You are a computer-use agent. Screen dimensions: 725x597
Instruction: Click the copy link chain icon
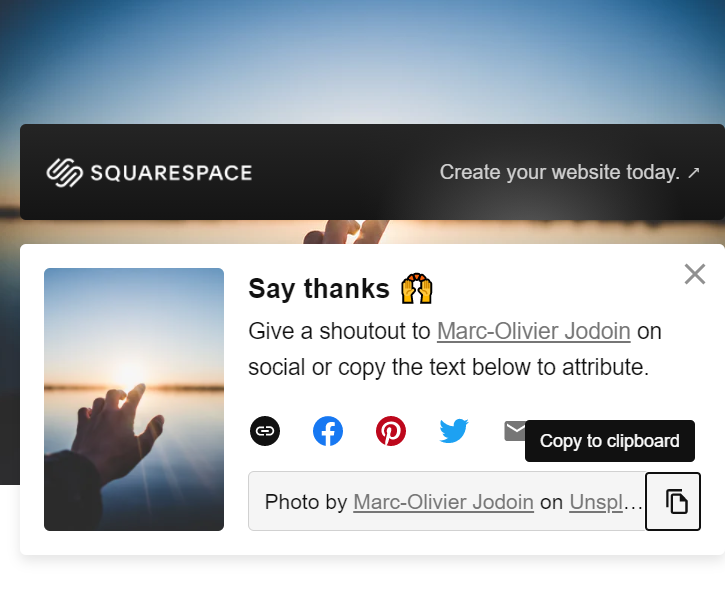tap(265, 431)
